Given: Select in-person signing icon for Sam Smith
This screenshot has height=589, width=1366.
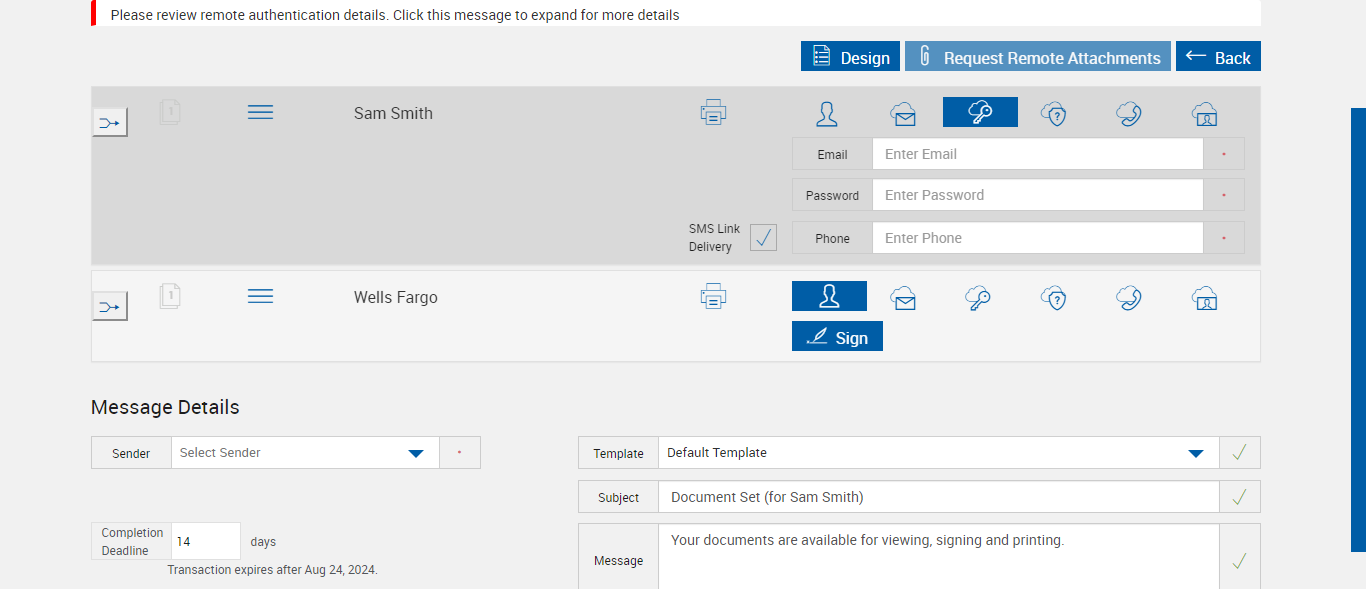Looking at the screenshot, I should 827,114.
